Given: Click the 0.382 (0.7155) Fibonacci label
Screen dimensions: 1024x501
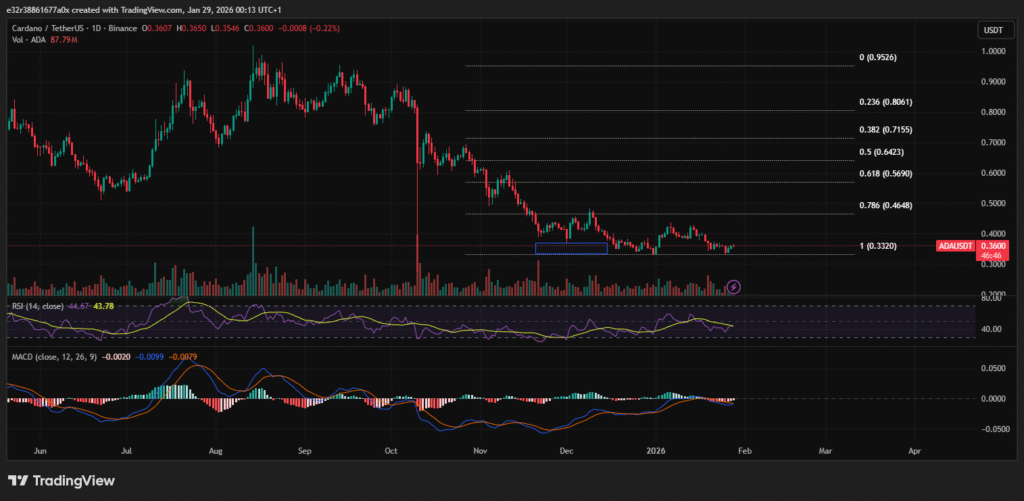Looking at the screenshot, I should (885, 130).
